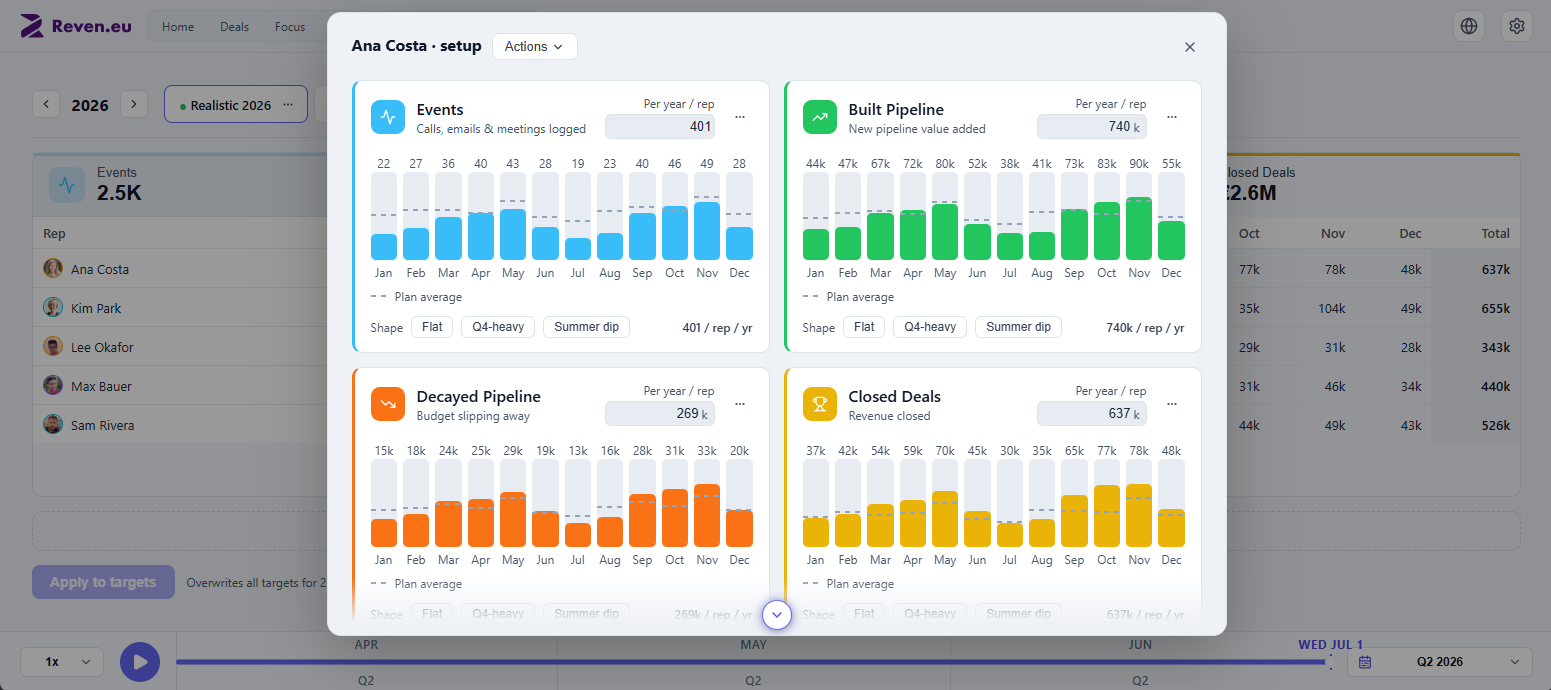The width and height of the screenshot is (1551, 690).
Task: Go to previous year arrow
Action: tap(46, 104)
